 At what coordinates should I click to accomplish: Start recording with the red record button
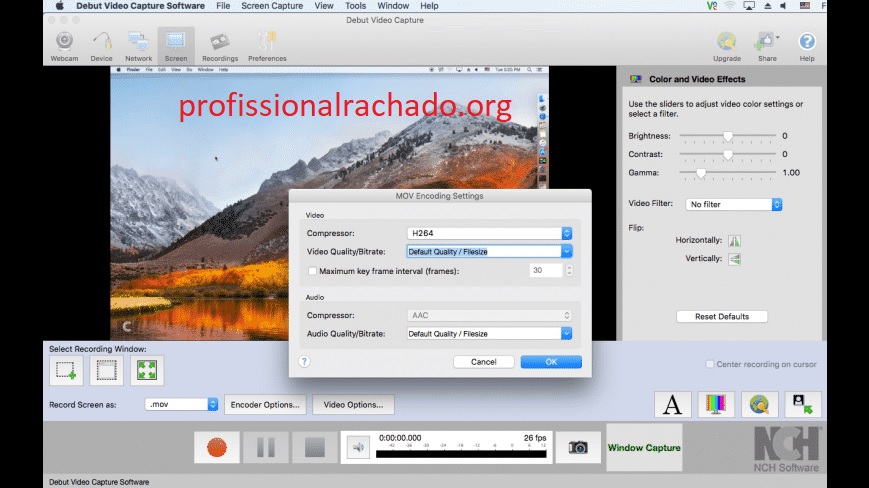217,447
